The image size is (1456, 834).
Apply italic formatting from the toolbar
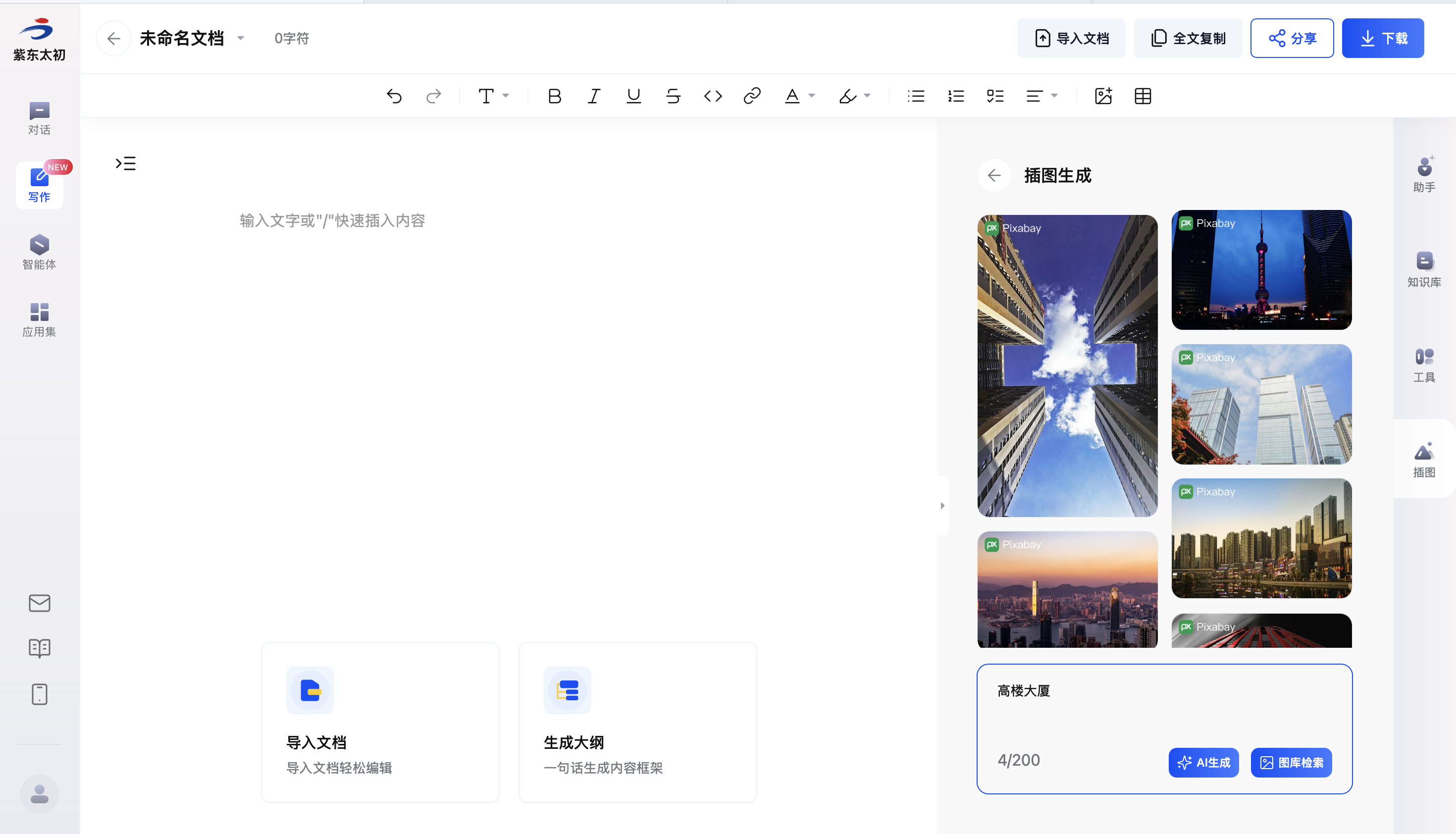[x=594, y=96]
